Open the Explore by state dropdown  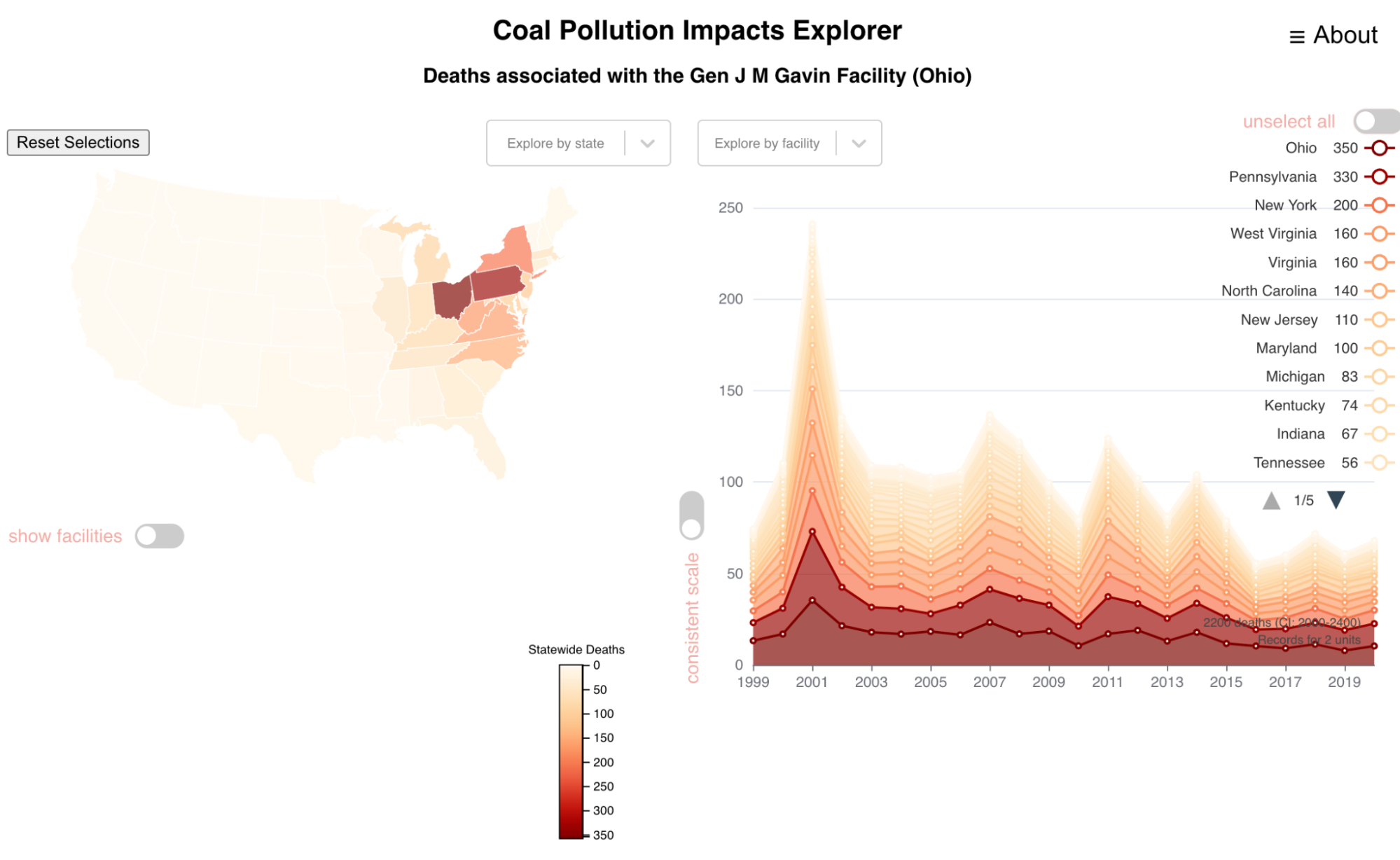pos(578,143)
